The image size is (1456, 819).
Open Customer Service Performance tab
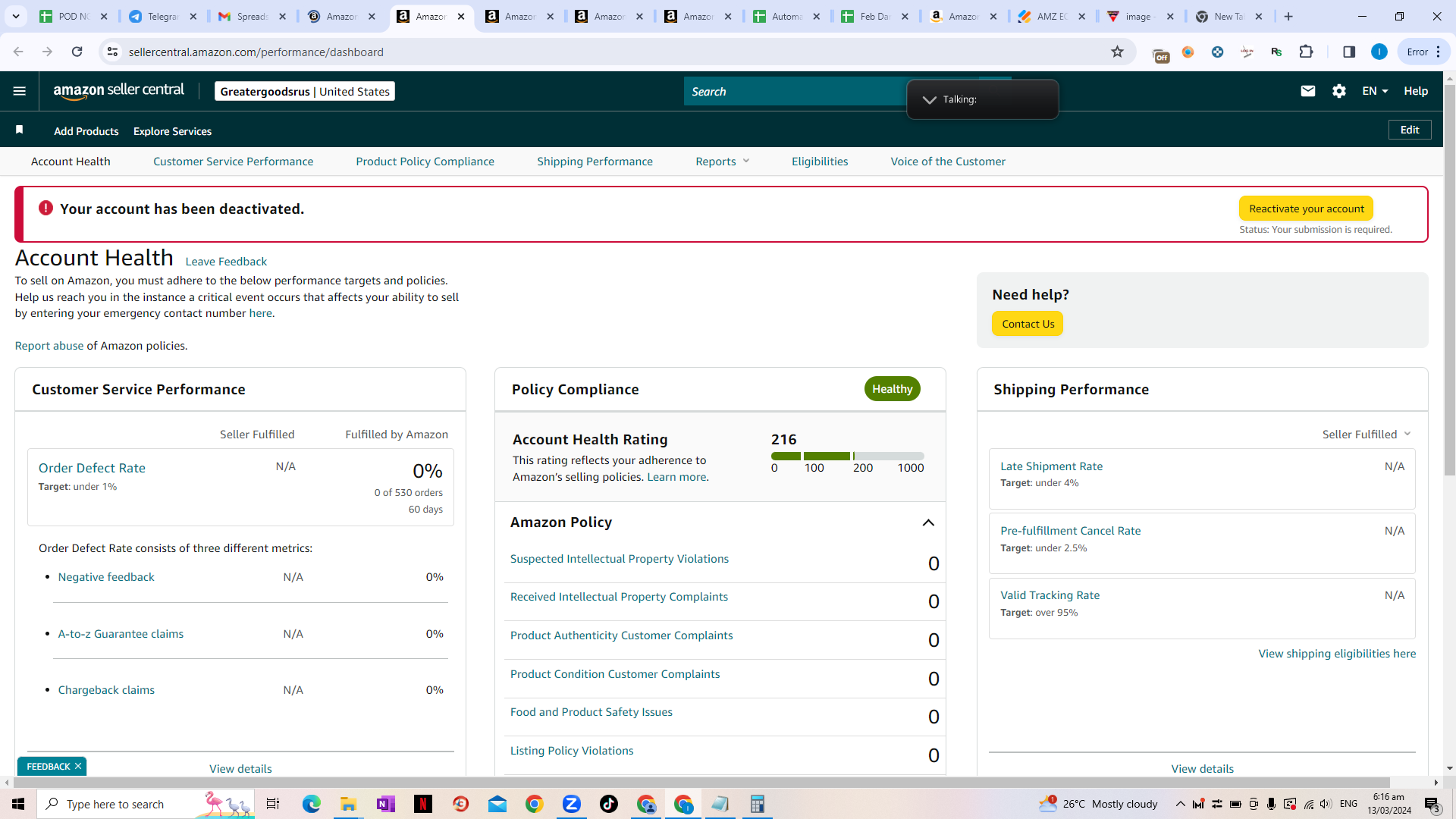click(x=233, y=162)
